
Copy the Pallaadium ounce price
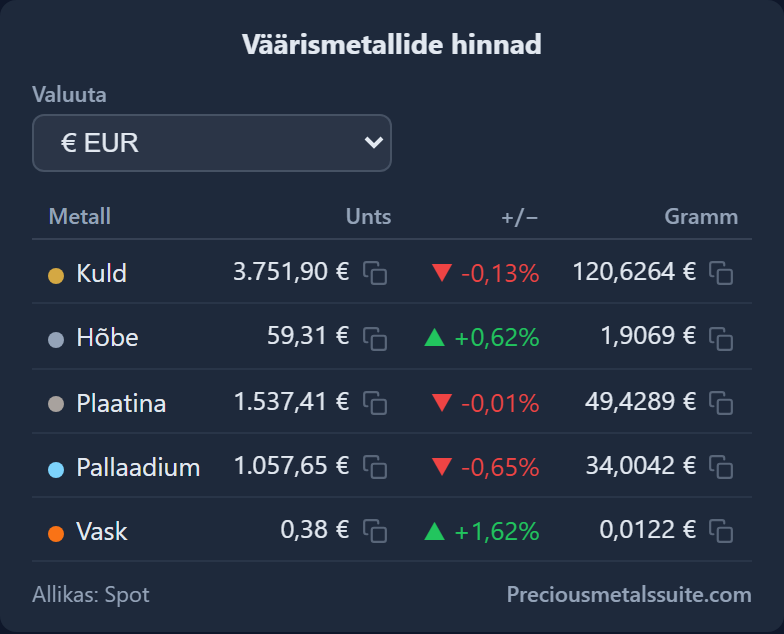click(375, 467)
